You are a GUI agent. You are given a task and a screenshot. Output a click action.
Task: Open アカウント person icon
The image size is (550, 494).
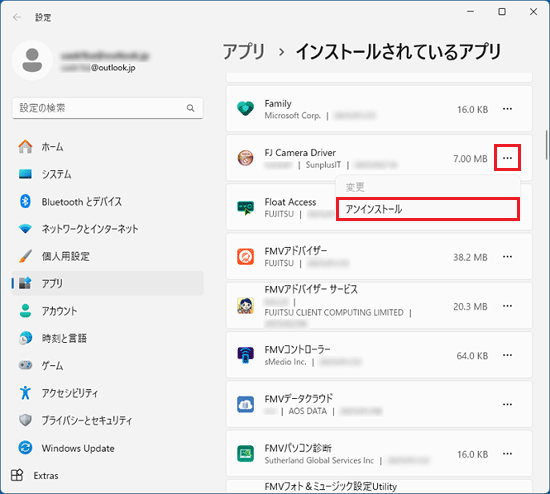25,311
